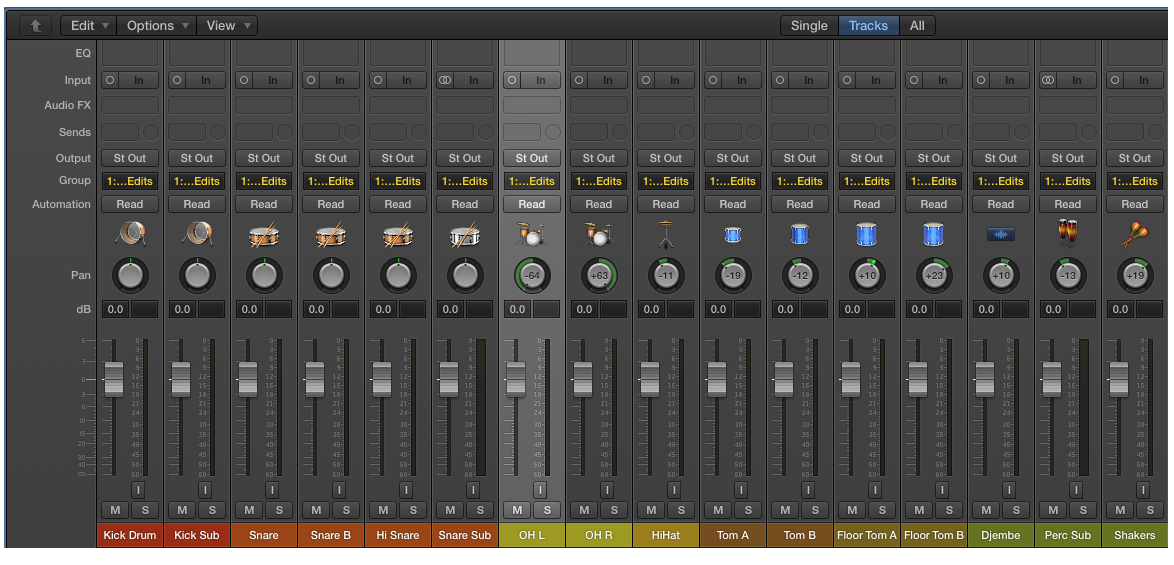Click the I input monitor button on Kick Sub

pyautogui.click(x=204, y=489)
